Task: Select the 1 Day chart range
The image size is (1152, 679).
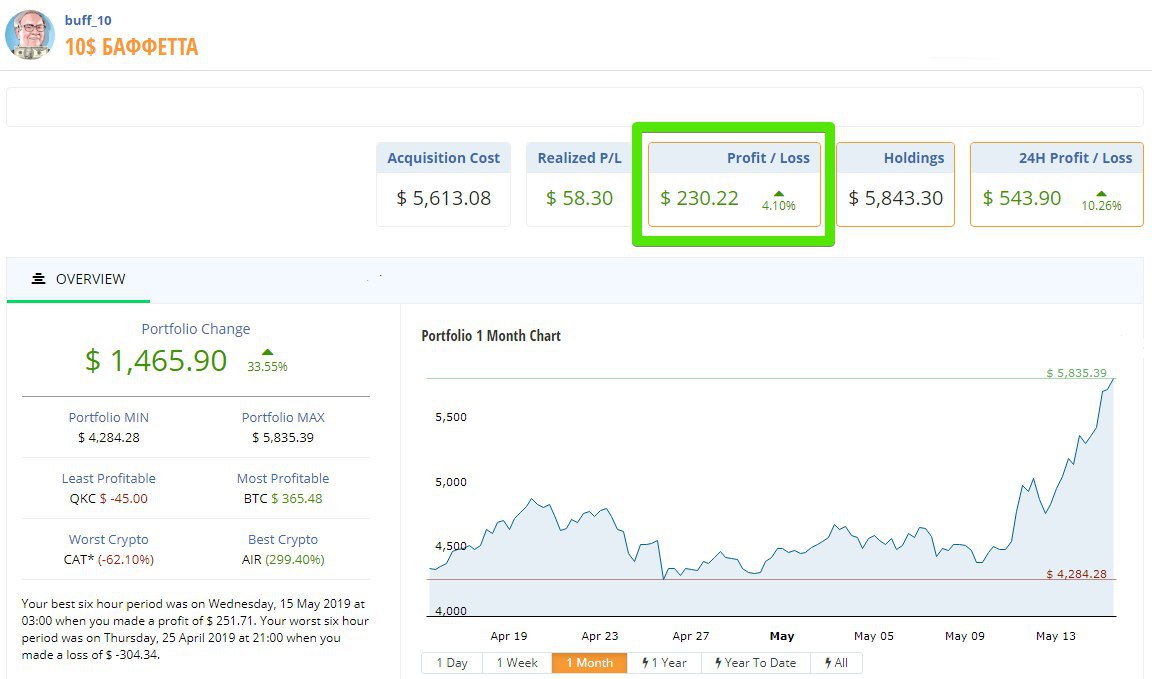Action: (452, 663)
